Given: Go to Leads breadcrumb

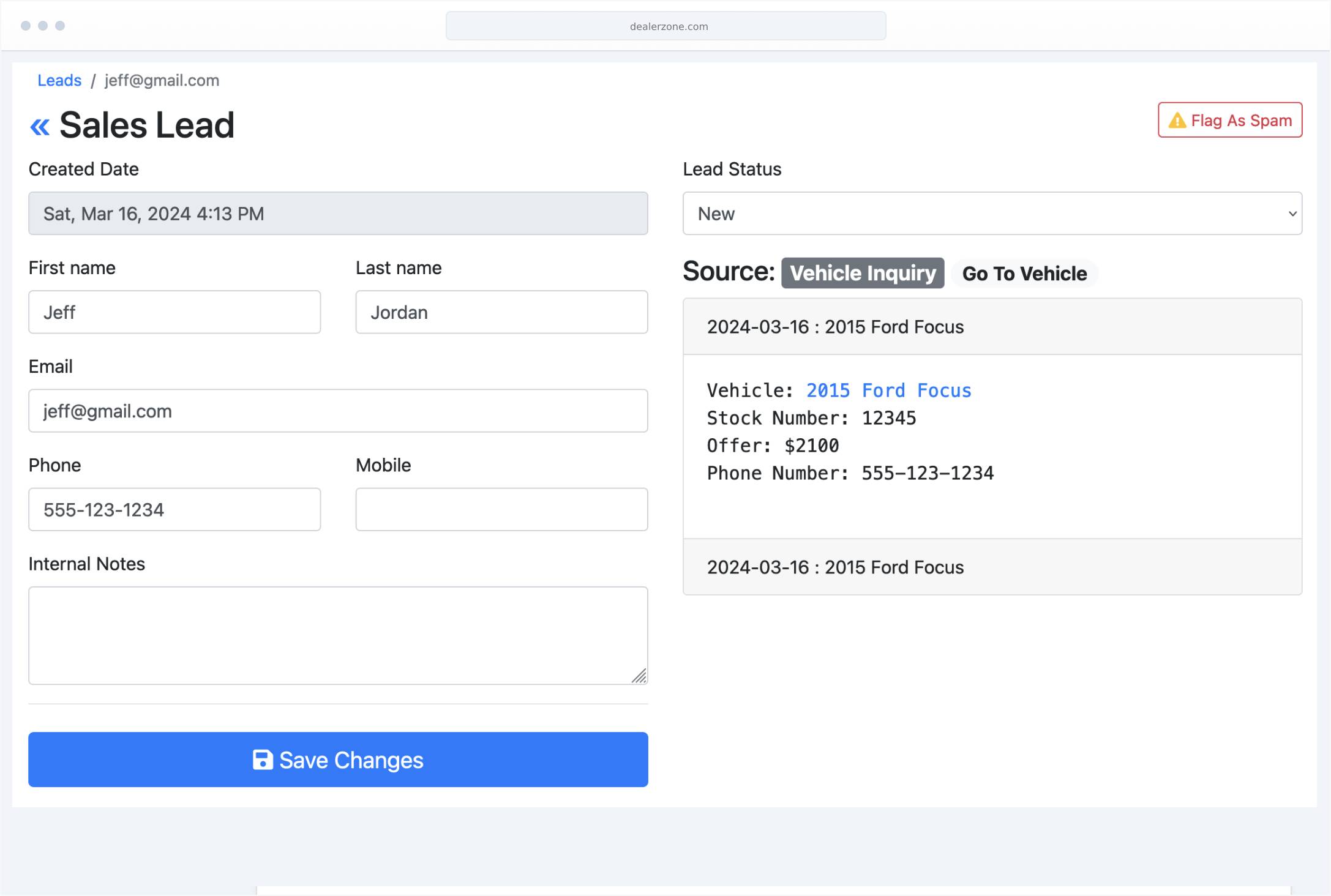Looking at the screenshot, I should 59,80.
